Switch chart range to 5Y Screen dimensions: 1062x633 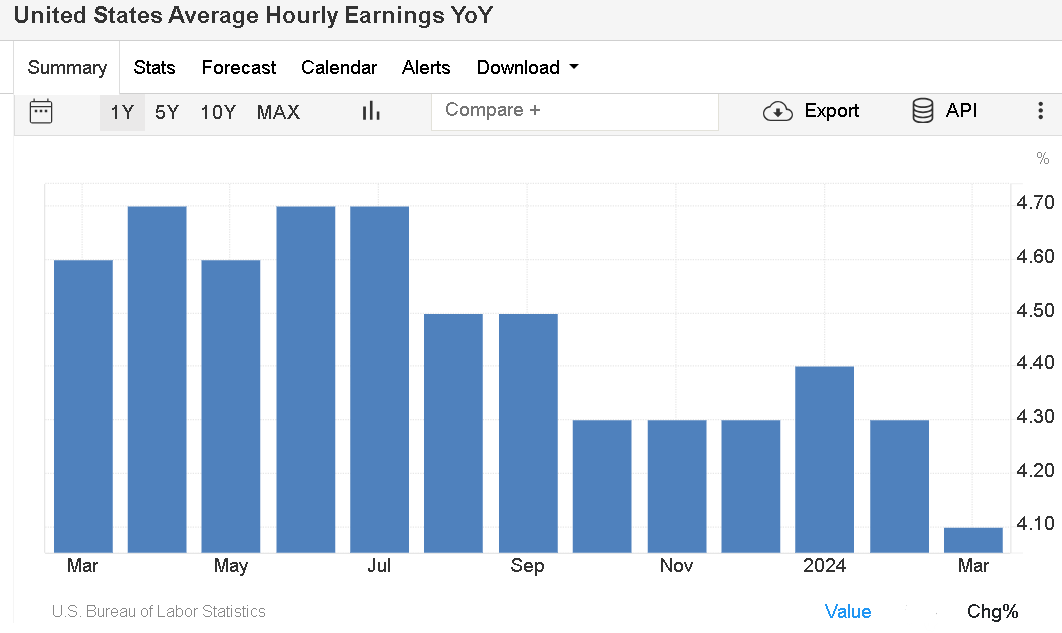point(167,112)
